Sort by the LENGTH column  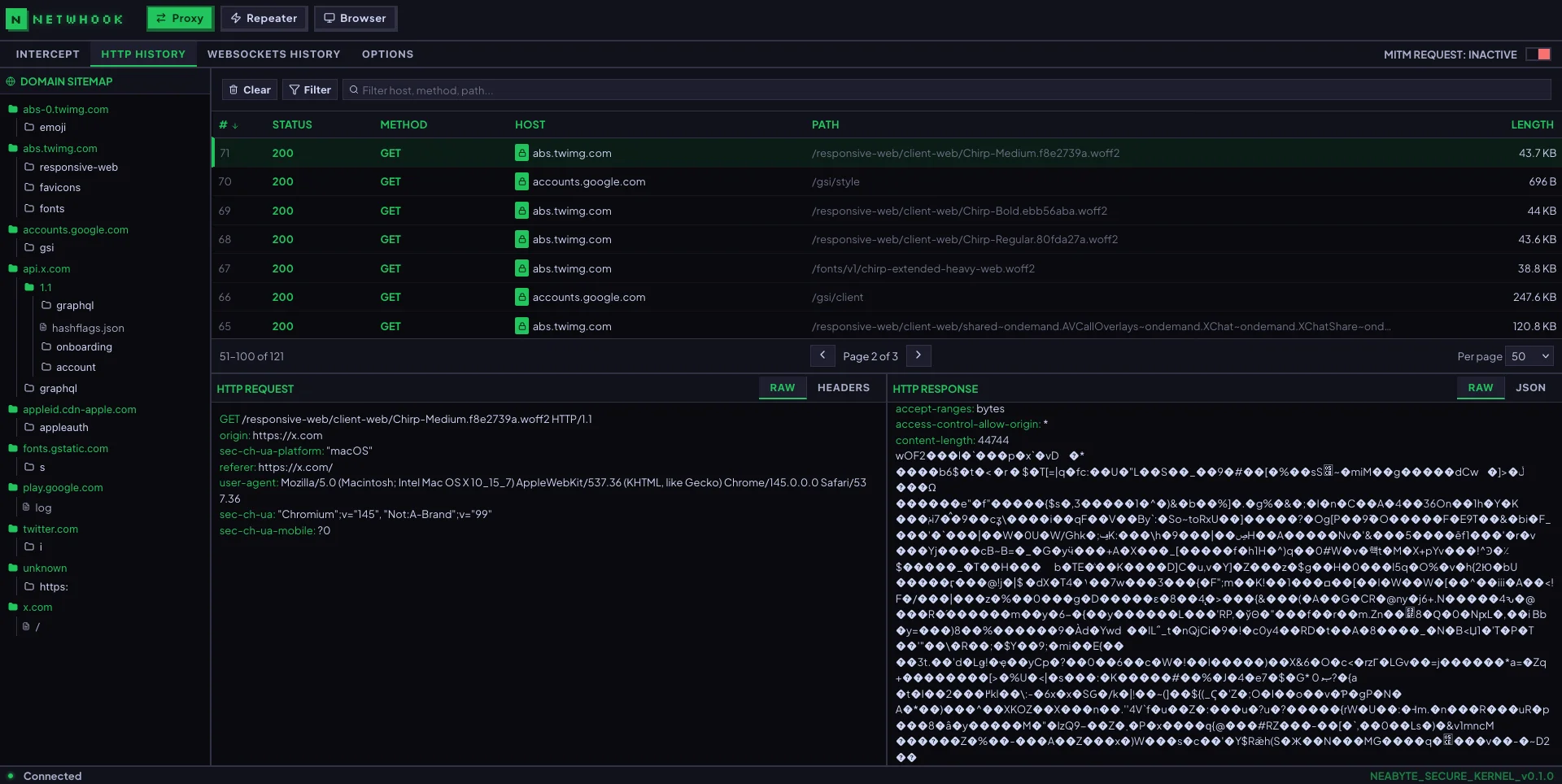pyautogui.click(x=1532, y=124)
